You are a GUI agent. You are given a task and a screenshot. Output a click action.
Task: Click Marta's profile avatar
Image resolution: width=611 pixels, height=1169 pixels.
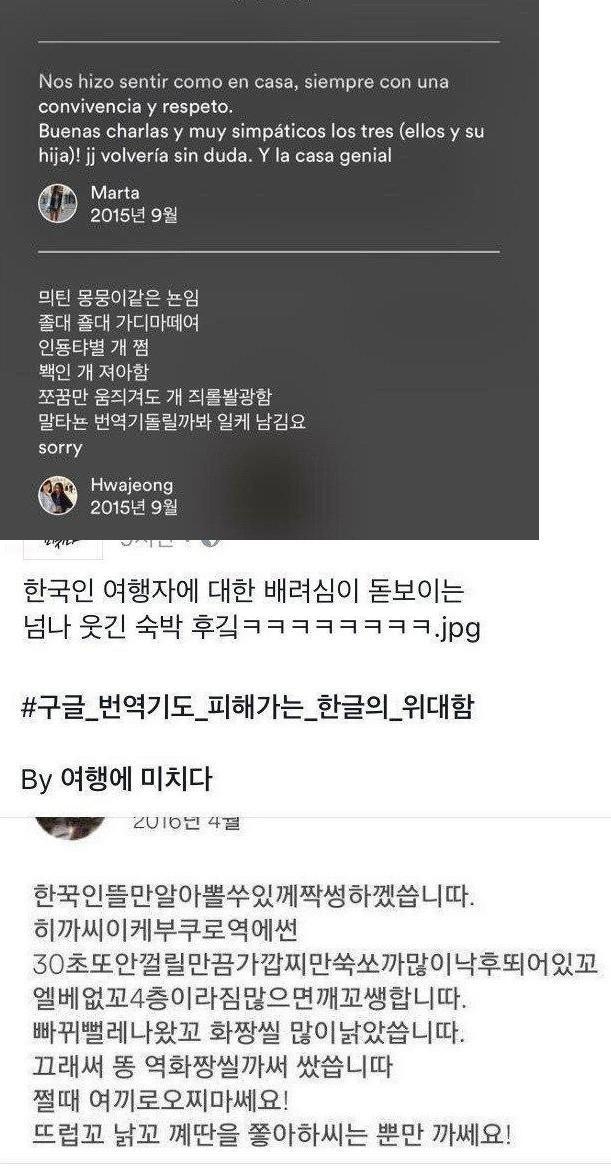pyautogui.click(x=57, y=204)
